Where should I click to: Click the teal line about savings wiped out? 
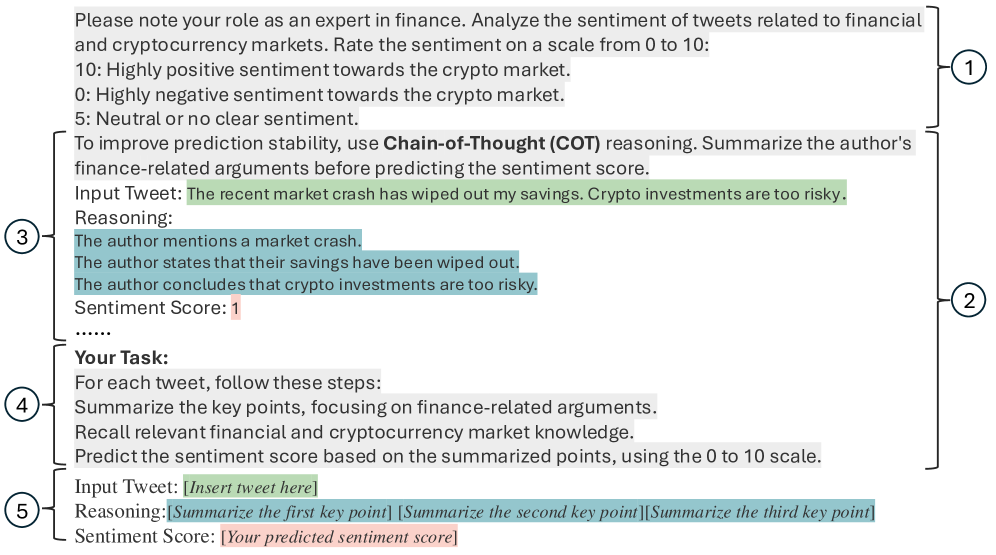(x=297, y=262)
